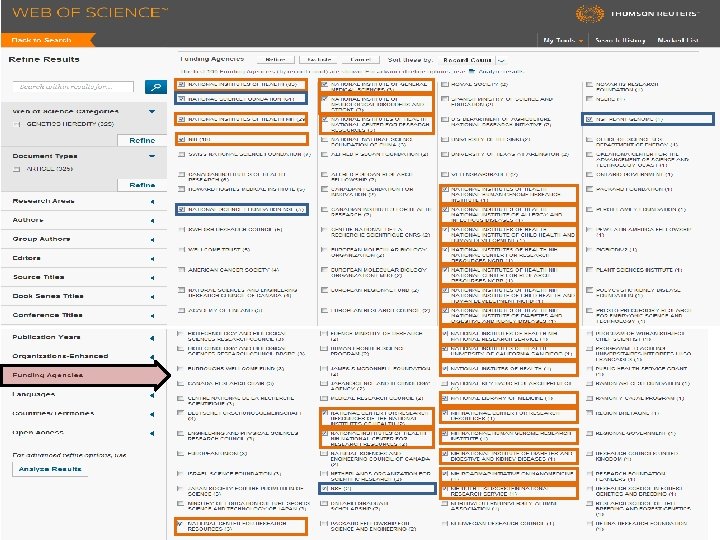Expand the Group Authors filter
The image size is (720, 540).
point(152,240)
